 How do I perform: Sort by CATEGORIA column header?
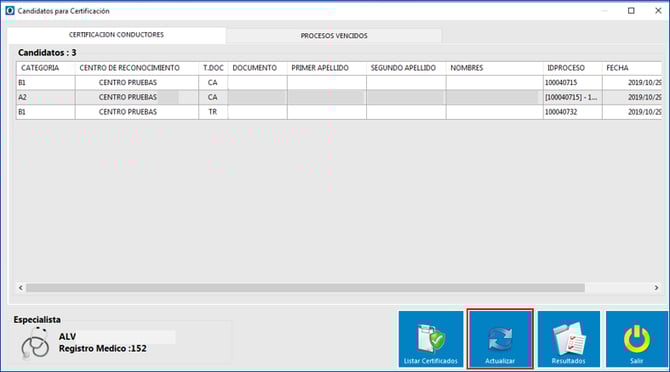[x=46, y=68]
